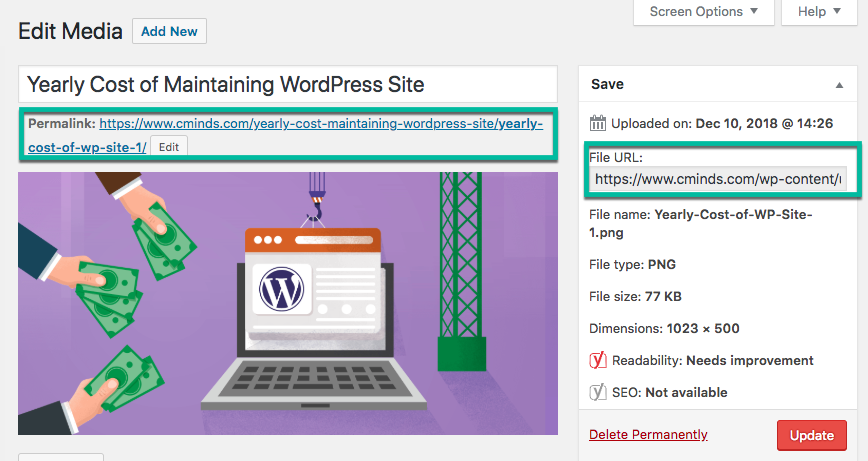Viewport: 868px width, 461px height.
Task: Click file name Yearly-Cost-of-WP-Site-1.png text
Action: (700, 224)
